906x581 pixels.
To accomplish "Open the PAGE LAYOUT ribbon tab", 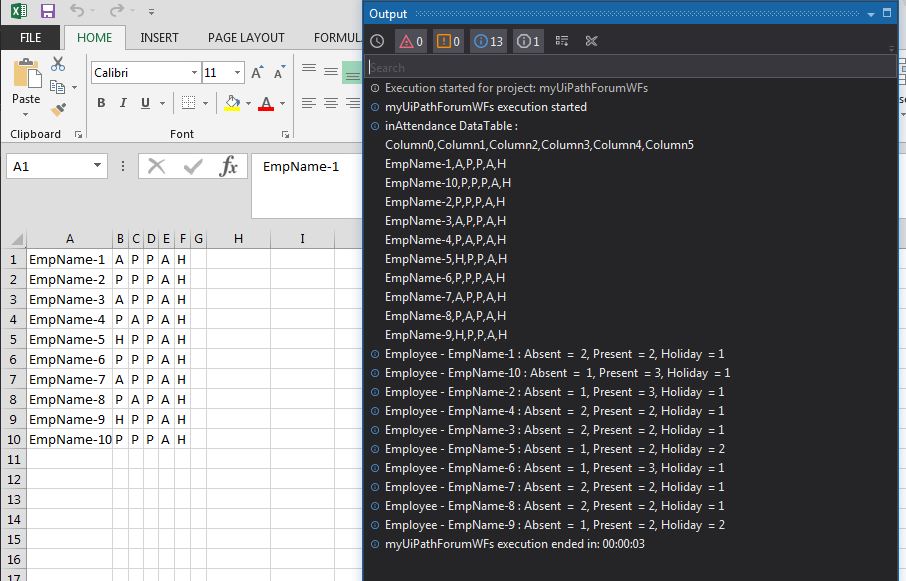I will 246,38.
